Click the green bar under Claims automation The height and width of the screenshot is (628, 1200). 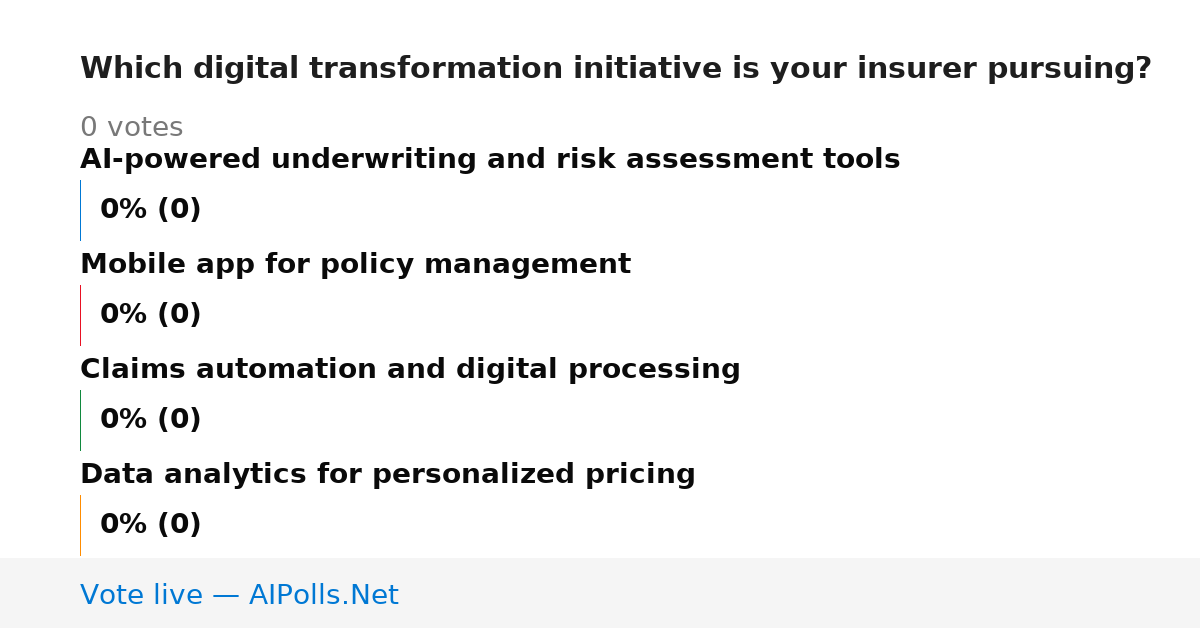click(x=80, y=420)
